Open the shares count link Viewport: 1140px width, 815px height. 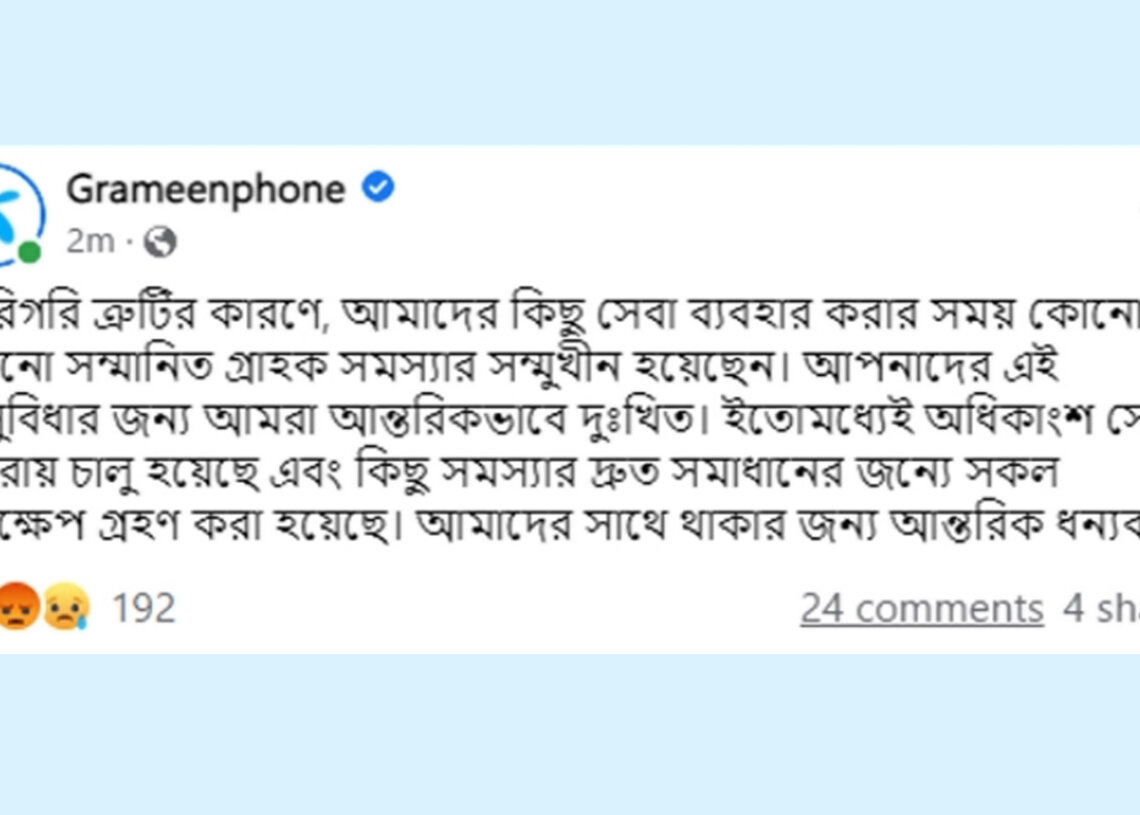coord(1100,608)
